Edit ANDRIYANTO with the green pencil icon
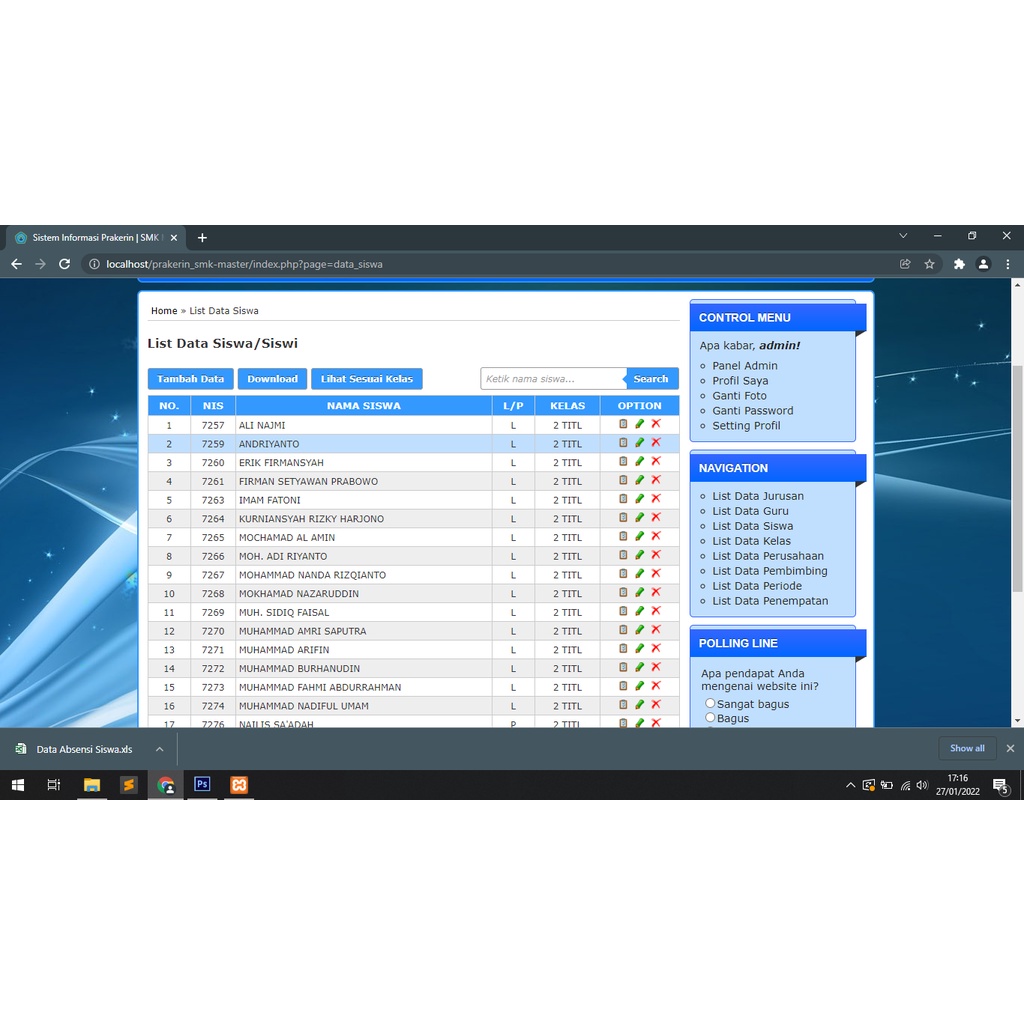 639,443
